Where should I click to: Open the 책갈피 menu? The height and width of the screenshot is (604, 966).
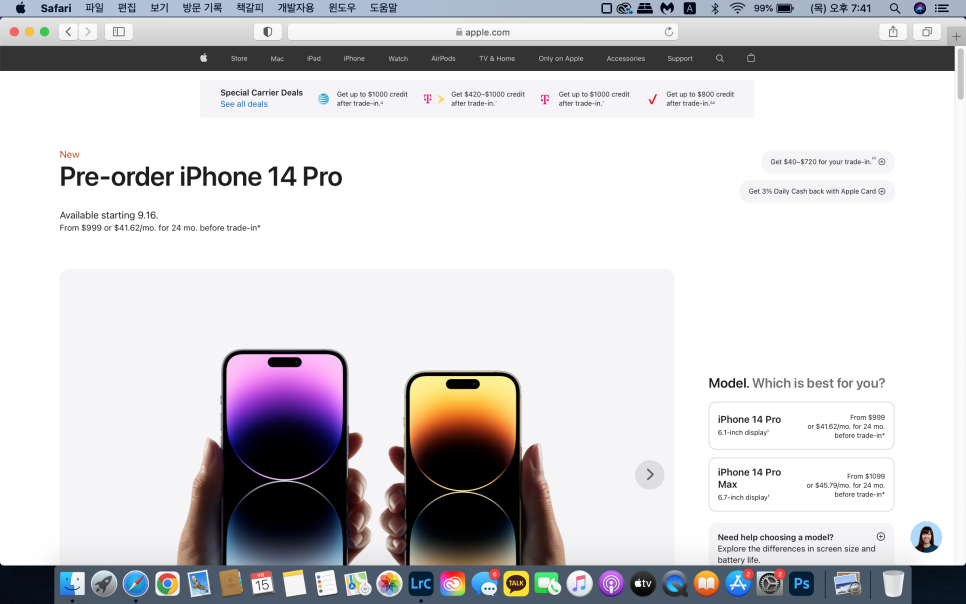coord(250,8)
